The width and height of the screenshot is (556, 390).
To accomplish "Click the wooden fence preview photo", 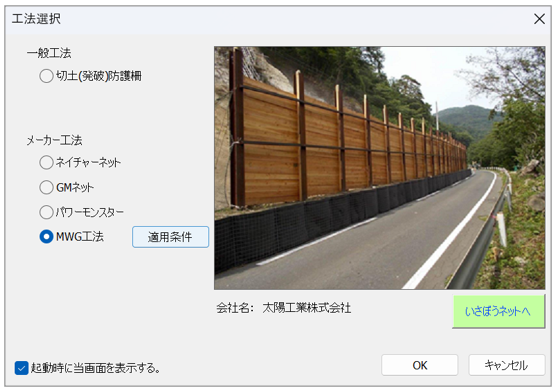I will pyautogui.click(x=379, y=168).
